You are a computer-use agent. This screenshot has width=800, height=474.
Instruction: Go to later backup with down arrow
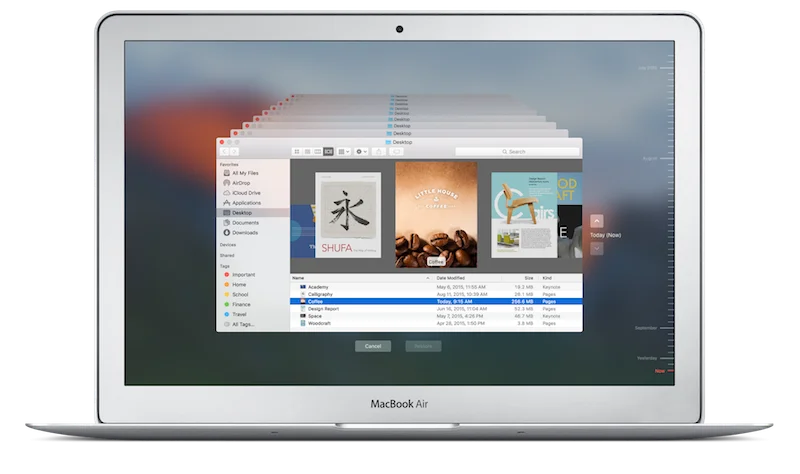(597, 248)
